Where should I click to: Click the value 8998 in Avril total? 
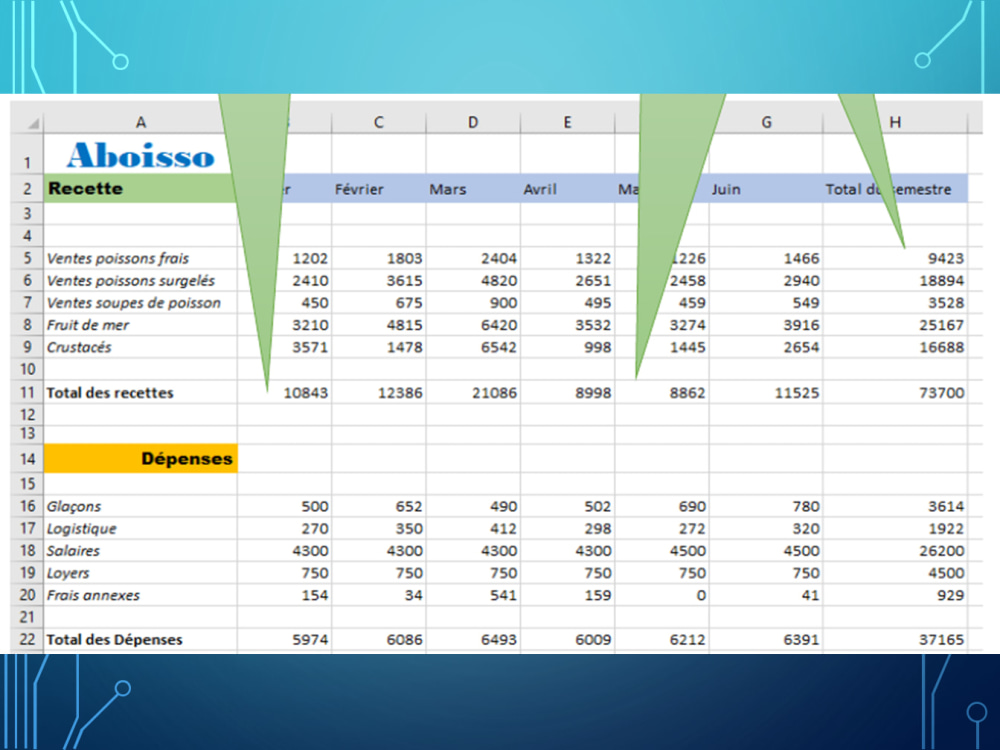(593, 393)
